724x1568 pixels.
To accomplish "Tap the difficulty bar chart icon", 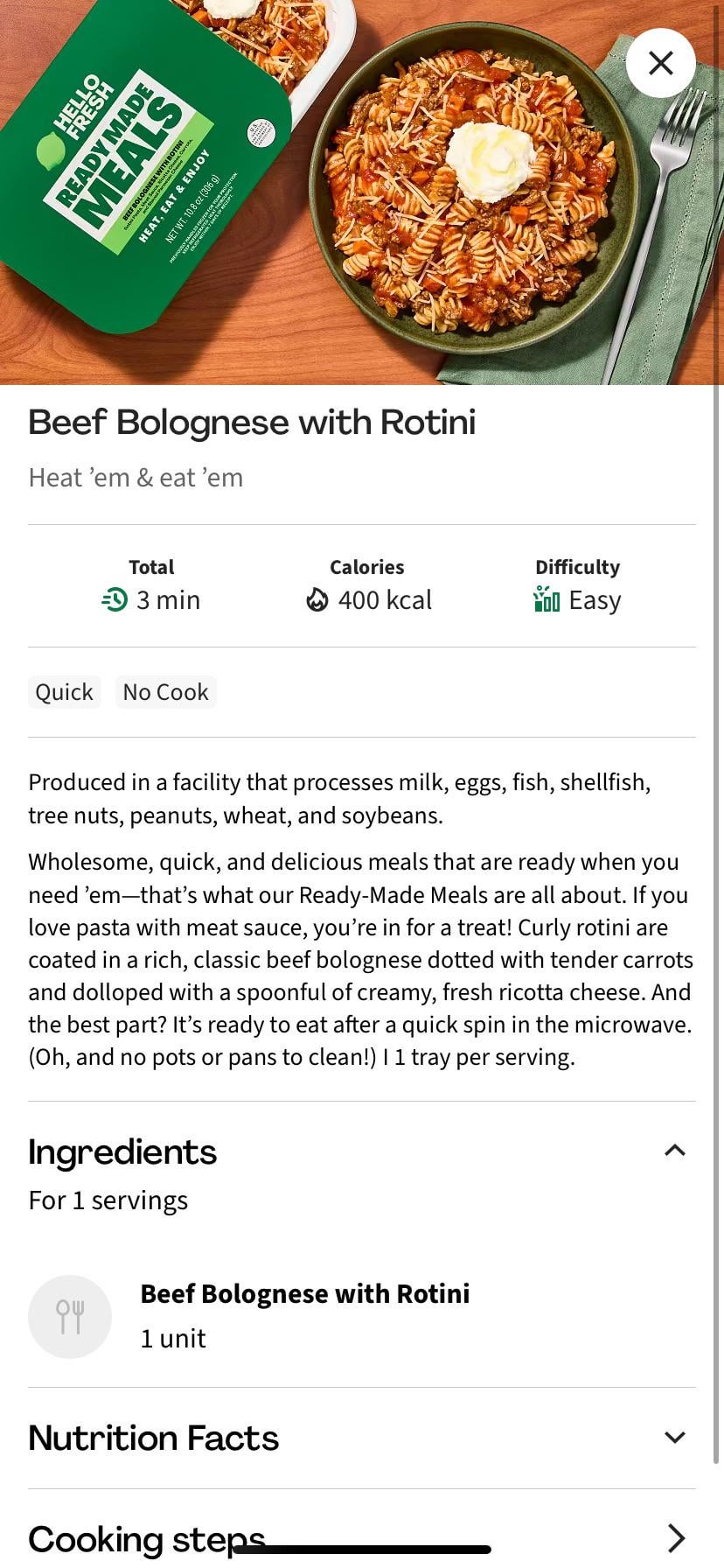I will coord(546,600).
